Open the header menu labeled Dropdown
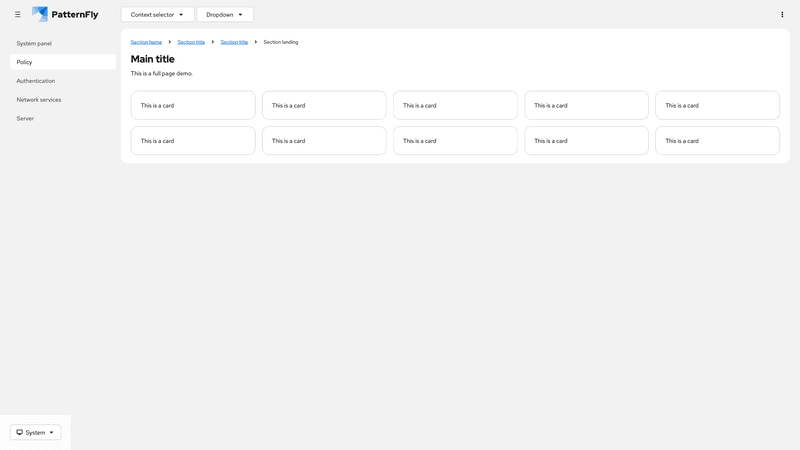This screenshot has width=800, height=450. coord(225,15)
